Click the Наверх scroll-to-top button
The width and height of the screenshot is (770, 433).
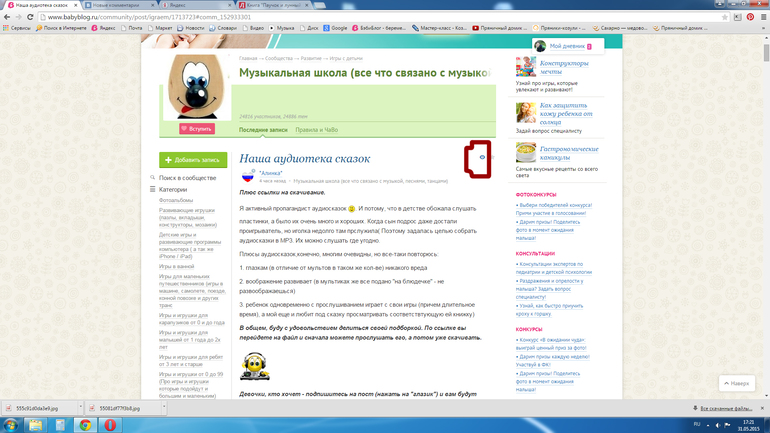[x=737, y=383]
